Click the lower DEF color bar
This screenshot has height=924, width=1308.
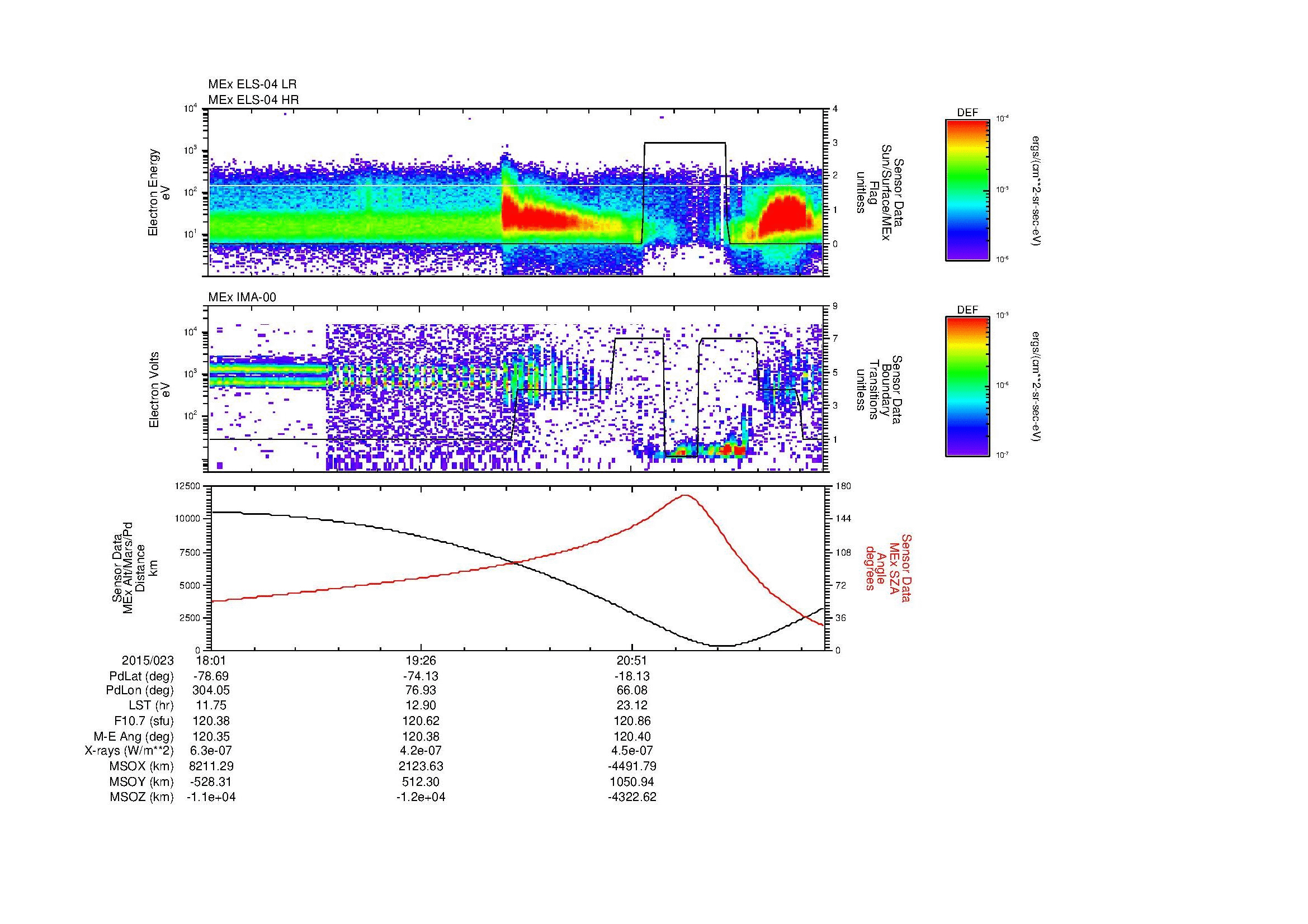(967, 387)
